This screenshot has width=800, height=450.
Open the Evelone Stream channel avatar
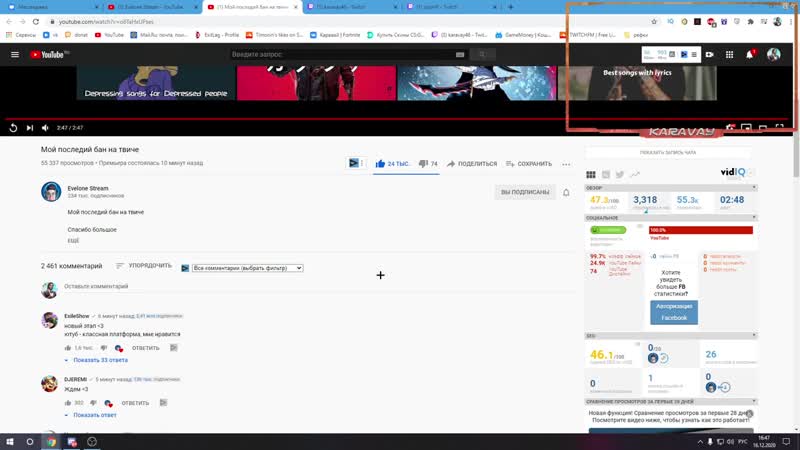pyautogui.click(x=51, y=192)
